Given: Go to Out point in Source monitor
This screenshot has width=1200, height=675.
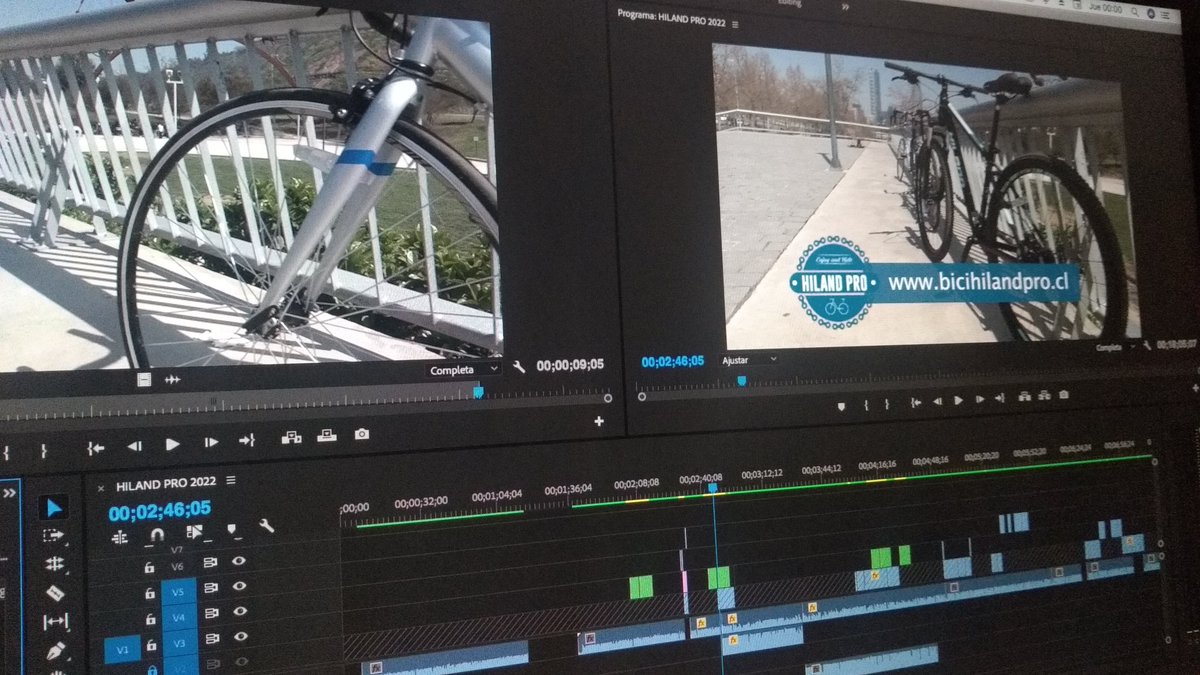Looking at the screenshot, I should (247, 440).
